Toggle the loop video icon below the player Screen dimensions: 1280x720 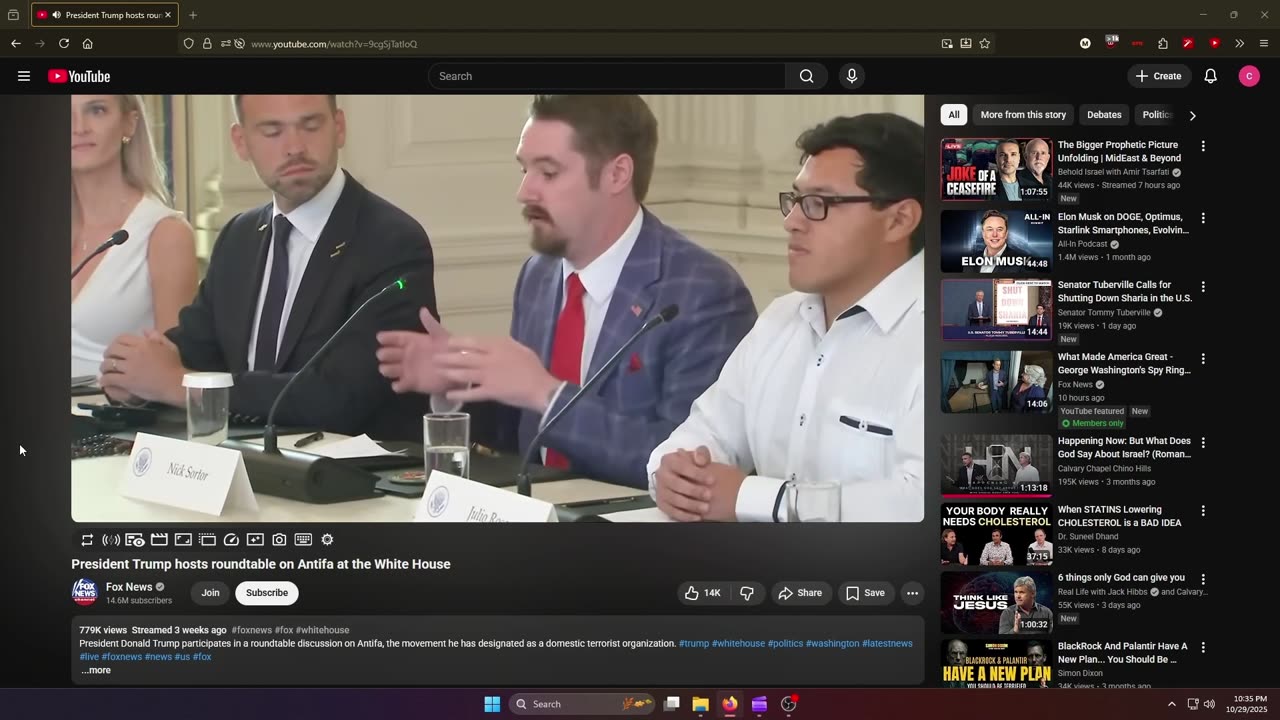point(88,540)
